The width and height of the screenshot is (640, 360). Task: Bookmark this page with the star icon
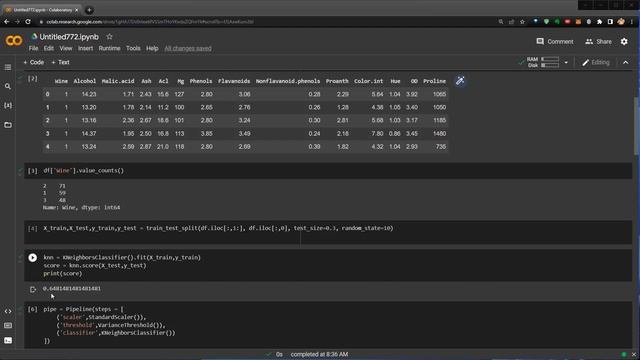(x=522, y=22)
